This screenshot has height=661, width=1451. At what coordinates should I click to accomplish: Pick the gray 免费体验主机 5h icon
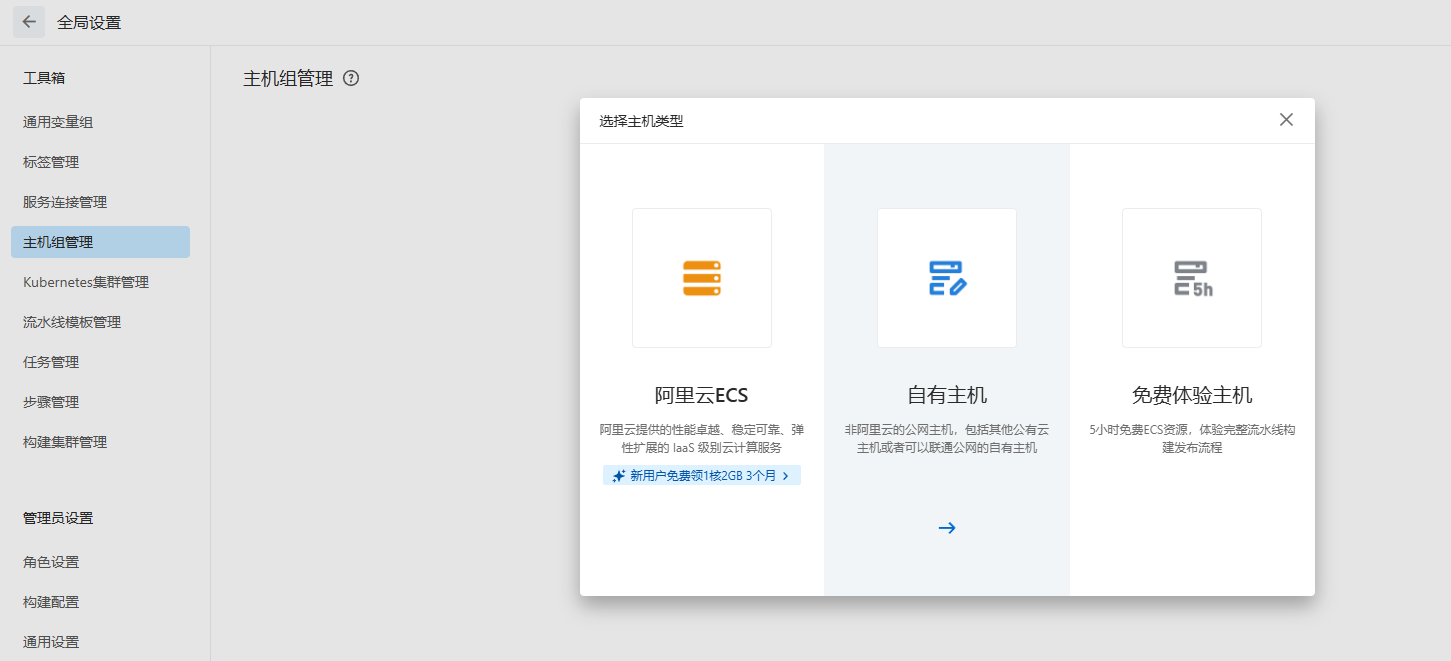1191,278
